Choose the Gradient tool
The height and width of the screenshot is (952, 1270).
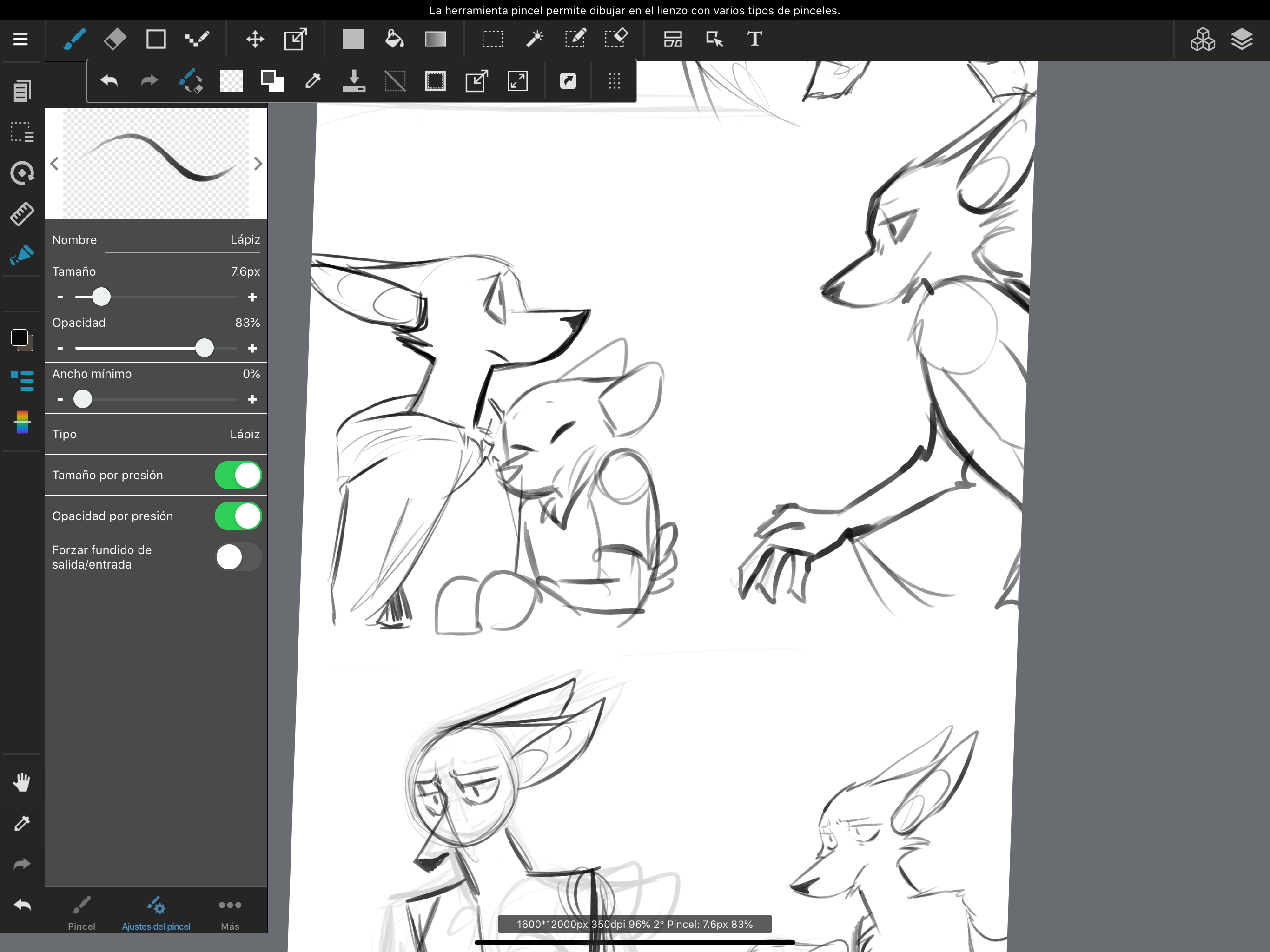pyautogui.click(x=435, y=39)
